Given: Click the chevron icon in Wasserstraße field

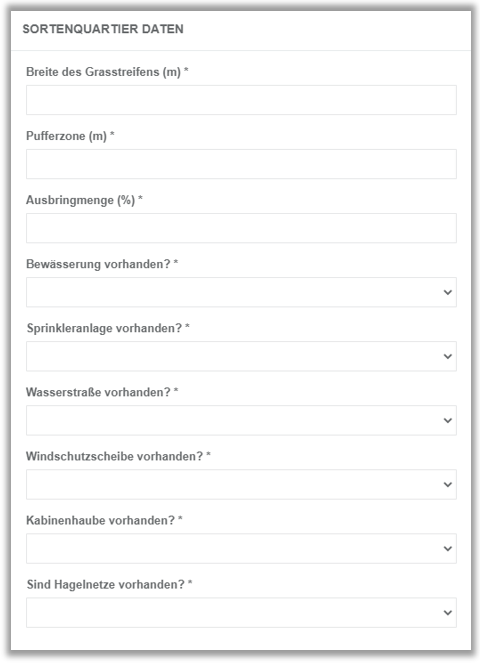Looking at the screenshot, I should (x=447, y=420).
